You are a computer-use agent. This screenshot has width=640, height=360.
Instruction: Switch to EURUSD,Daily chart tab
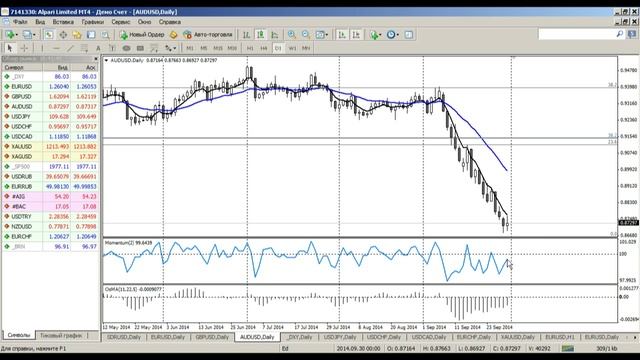pyautogui.click(x=168, y=337)
